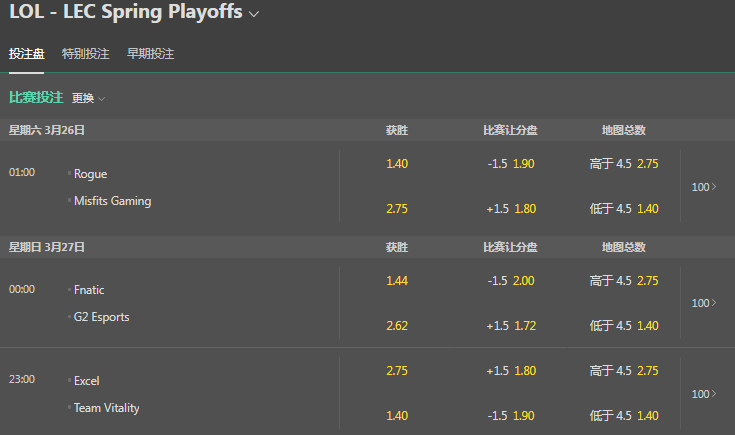Pick Misfits Gaming to win at 2.75
This screenshot has width=735, height=435.
[x=397, y=209]
